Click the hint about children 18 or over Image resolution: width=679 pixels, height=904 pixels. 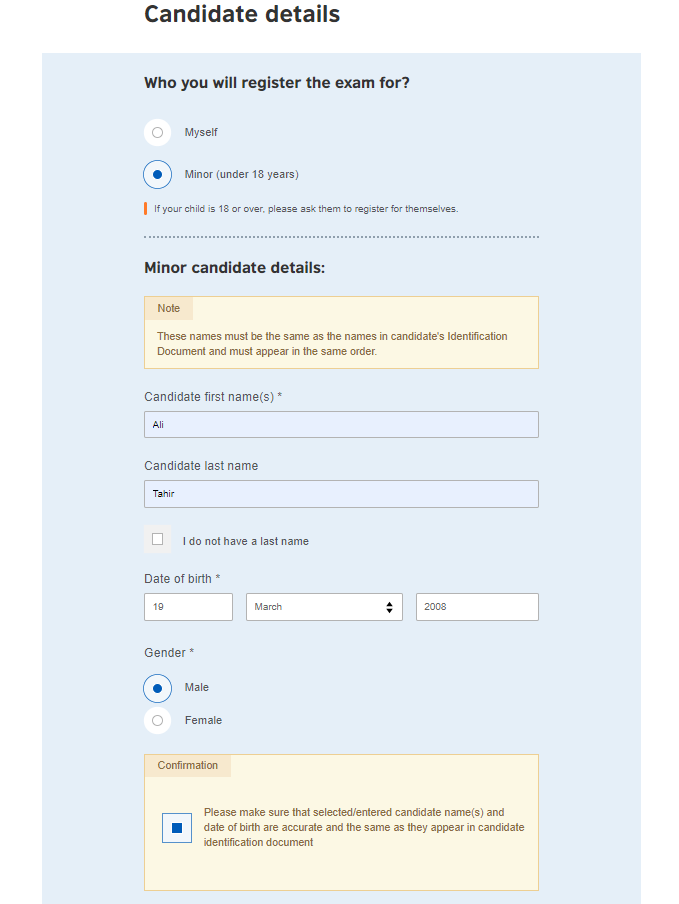(x=305, y=209)
